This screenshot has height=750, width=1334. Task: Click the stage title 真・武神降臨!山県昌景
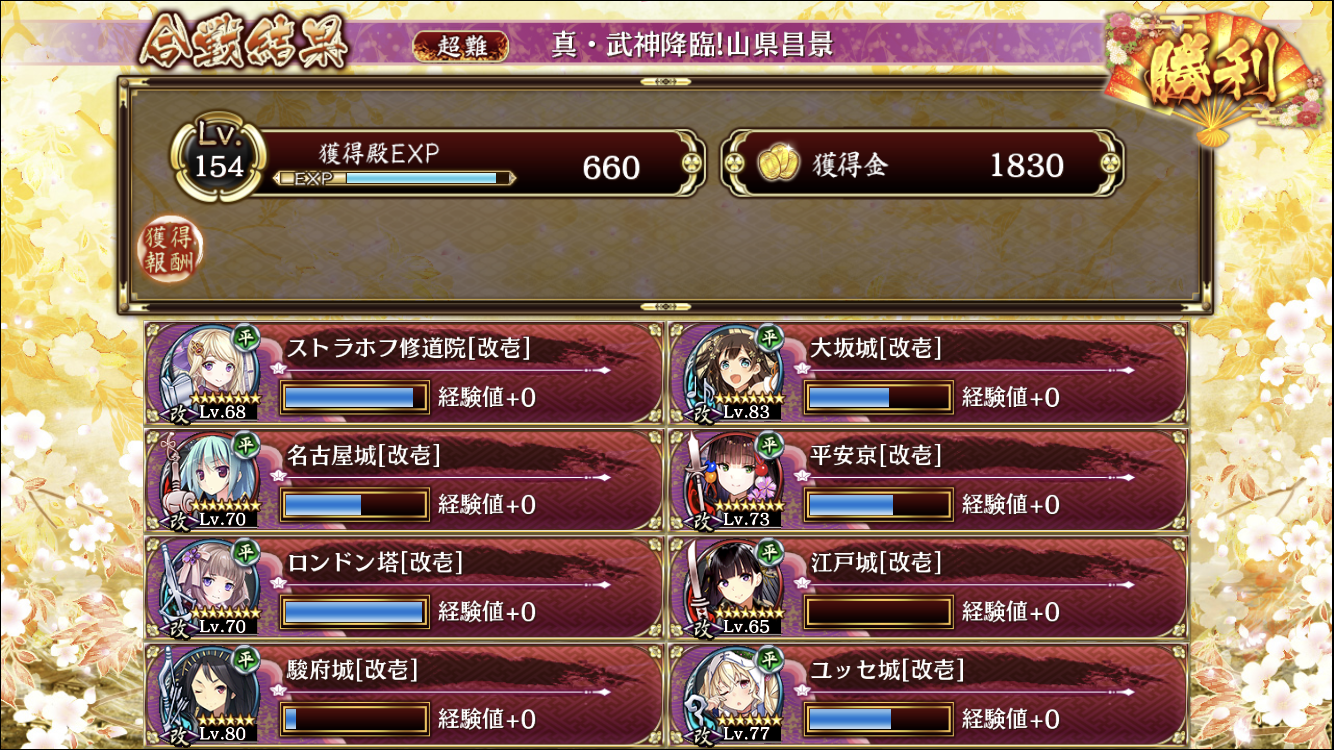coord(692,45)
